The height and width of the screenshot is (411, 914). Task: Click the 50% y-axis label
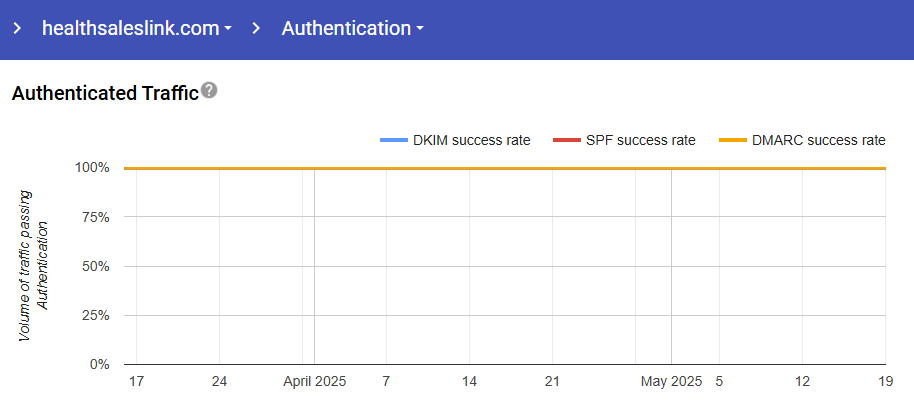95,266
